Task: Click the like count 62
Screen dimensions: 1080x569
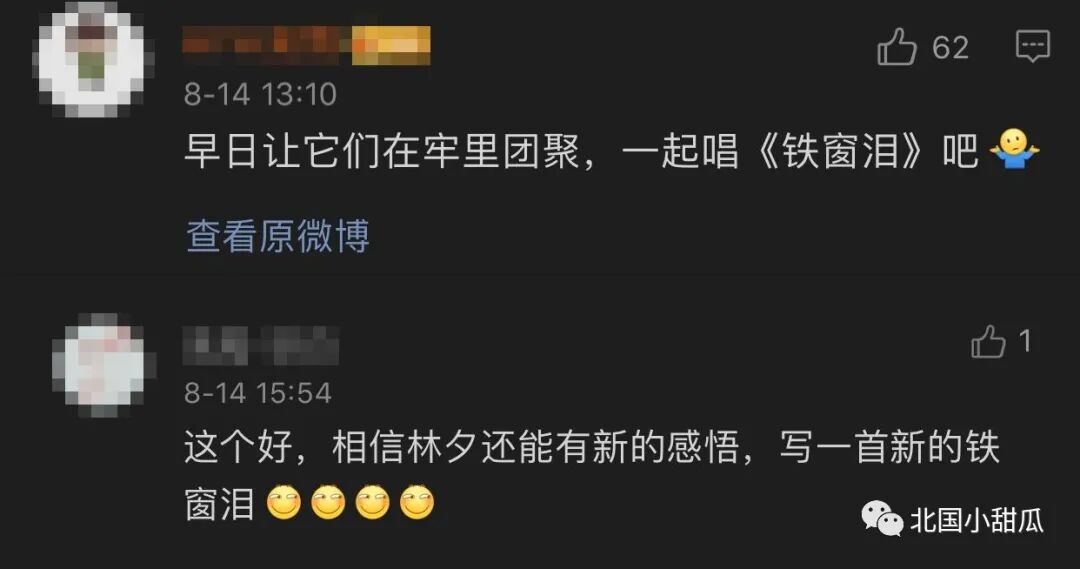Action: click(x=951, y=48)
